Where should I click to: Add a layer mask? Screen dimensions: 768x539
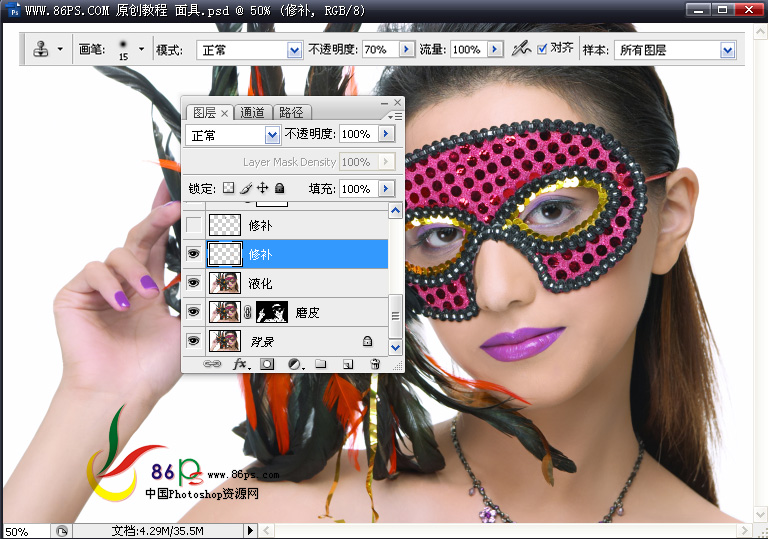click(267, 365)
